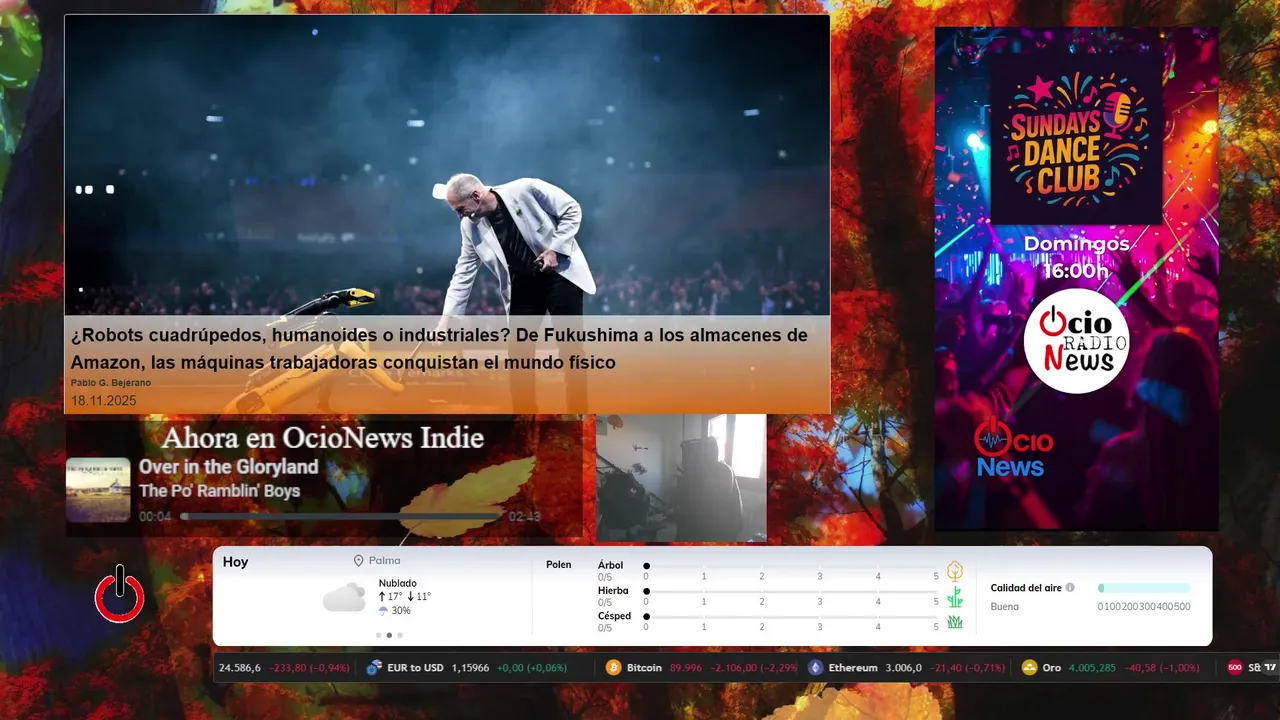Click the Domingos 16:00h banner text
This screenshot has height=720, width=1280.
1076,257
